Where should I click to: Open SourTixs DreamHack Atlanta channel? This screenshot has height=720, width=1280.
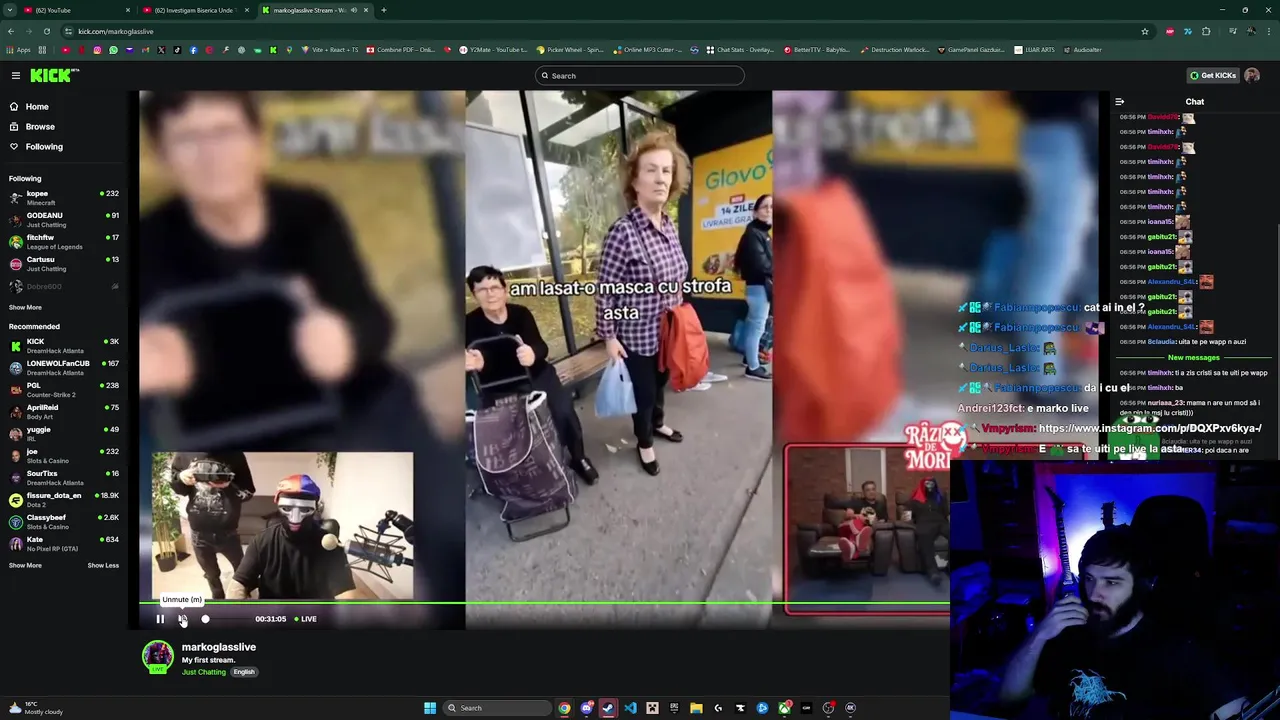pos(64,478)
